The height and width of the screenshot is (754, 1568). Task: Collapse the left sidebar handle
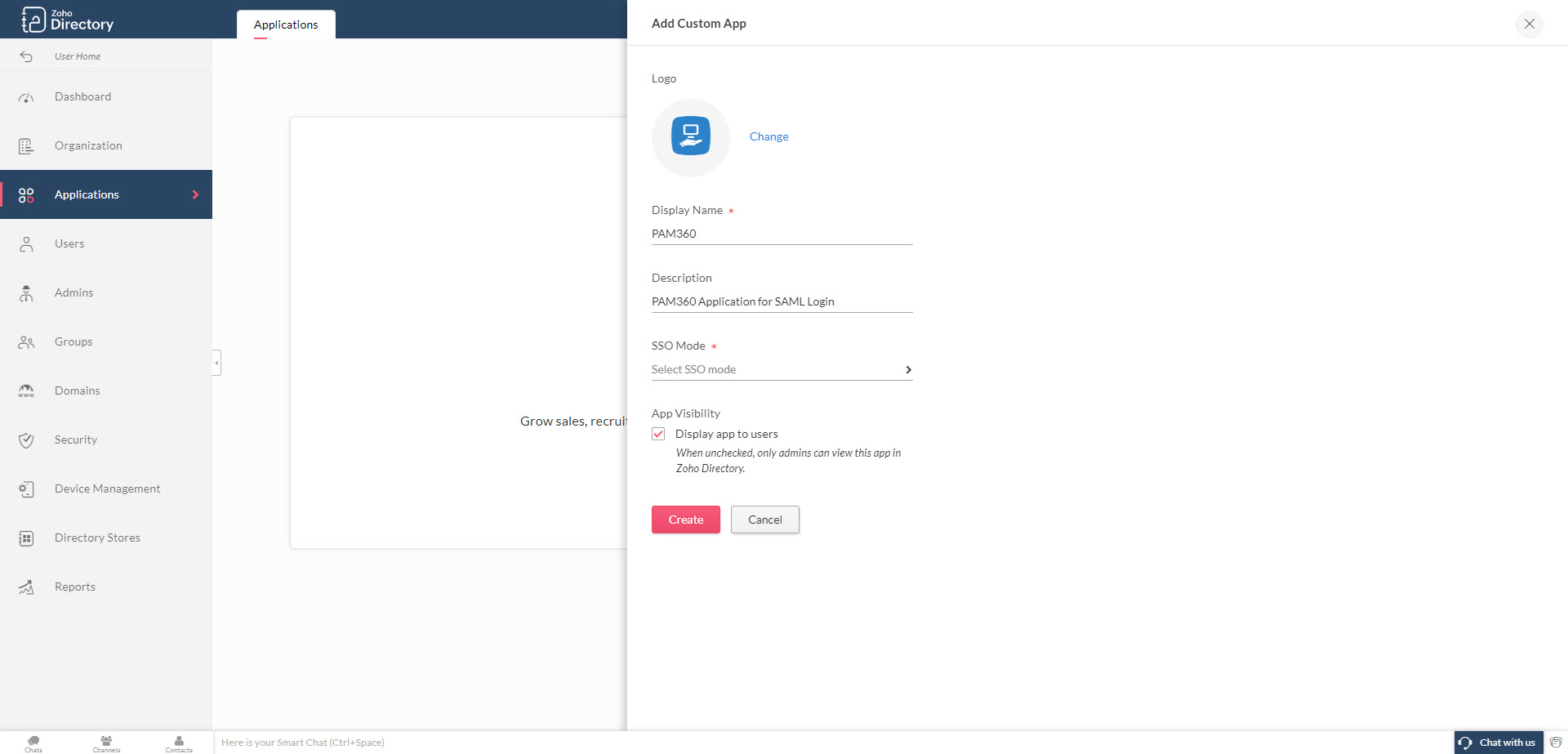pos(216,363)
